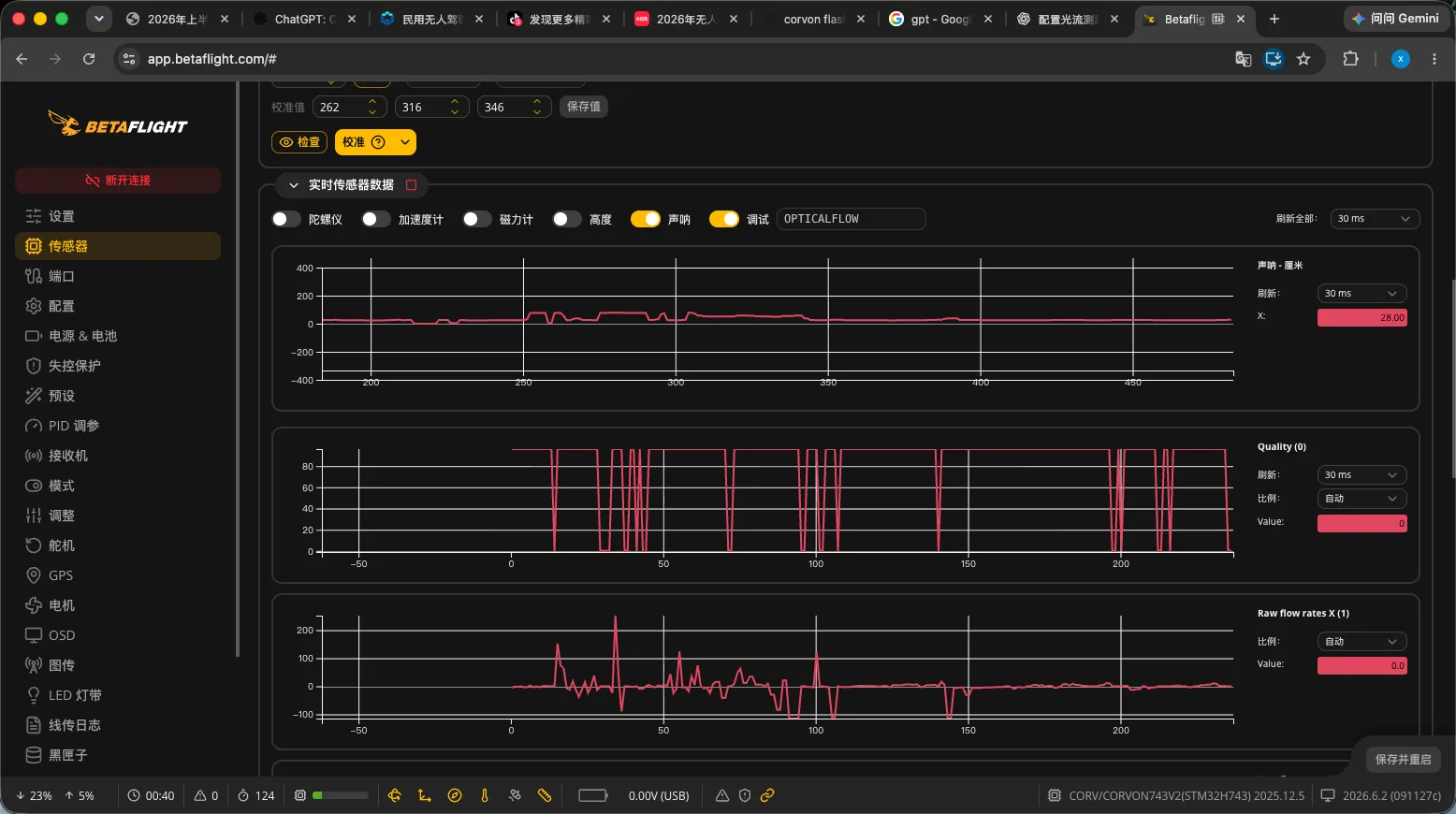Image resolution: width=1456 pixels, height=814 pixels.
Task: Click the compass status icon in the bottom bar
Action: (x=455, y=795)
